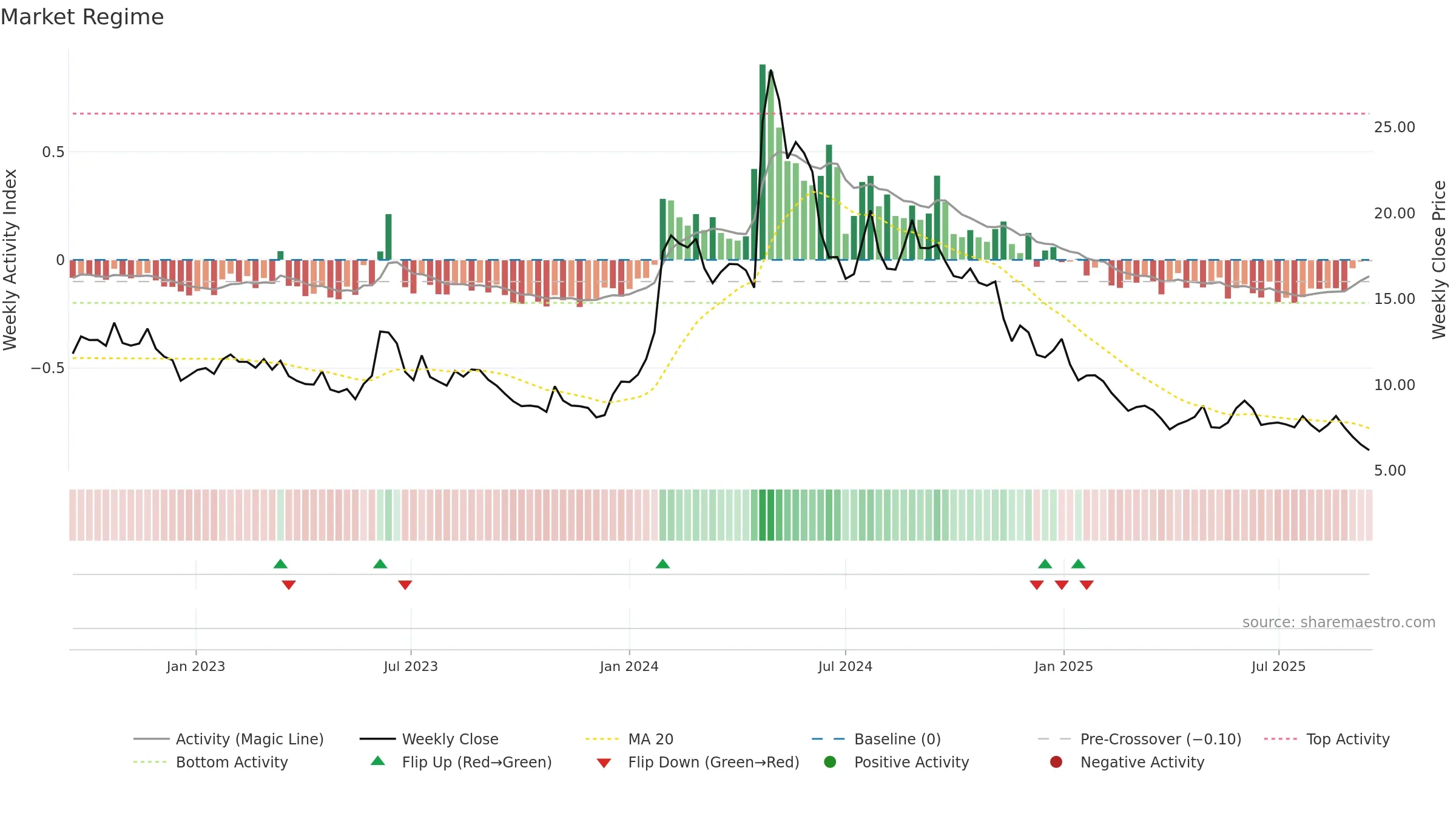Click first red Flip Down marker in 2023

point(289,585)
